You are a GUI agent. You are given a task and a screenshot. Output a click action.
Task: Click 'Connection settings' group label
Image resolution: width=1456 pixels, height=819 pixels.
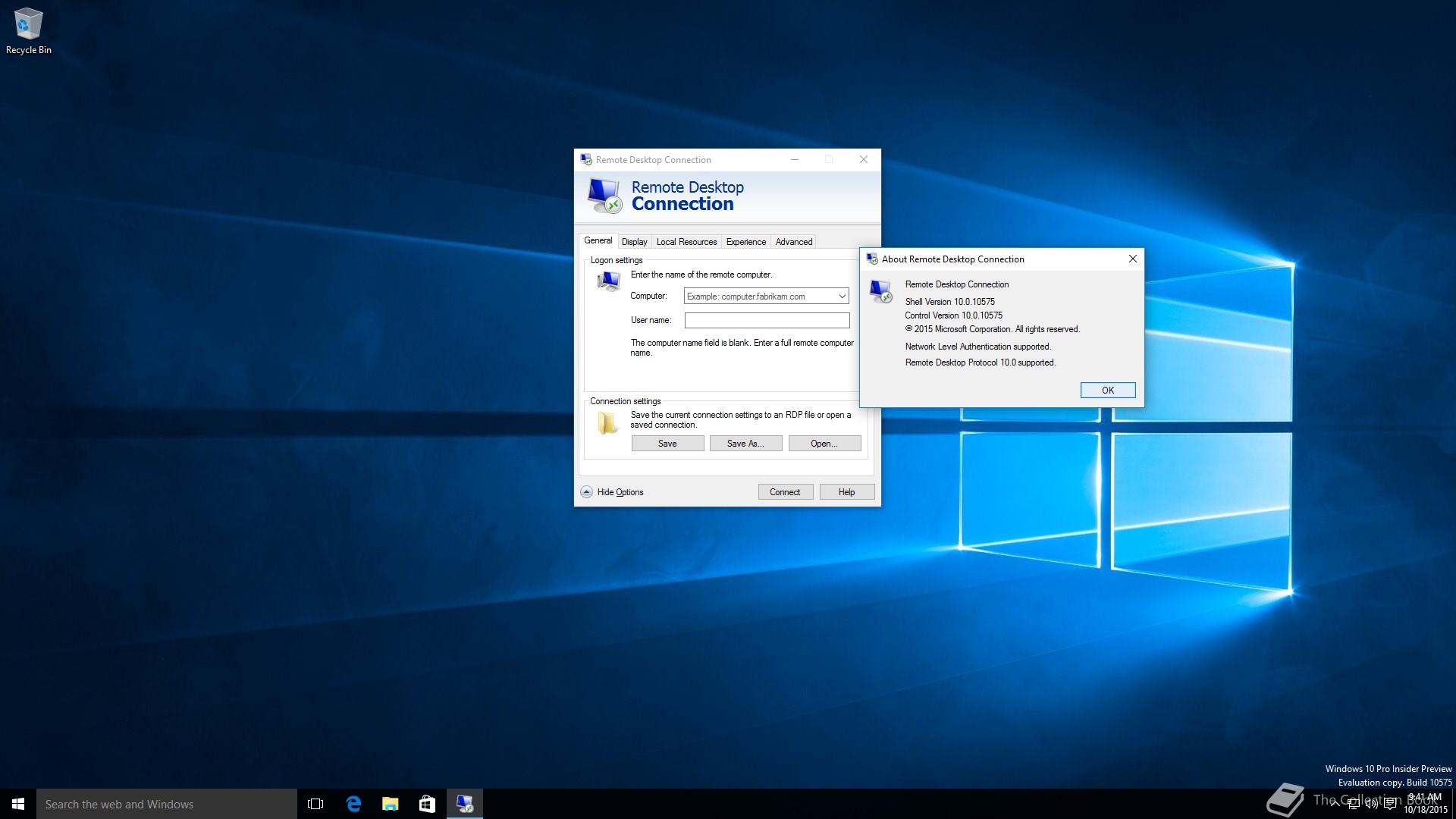(x=625, y=401)
